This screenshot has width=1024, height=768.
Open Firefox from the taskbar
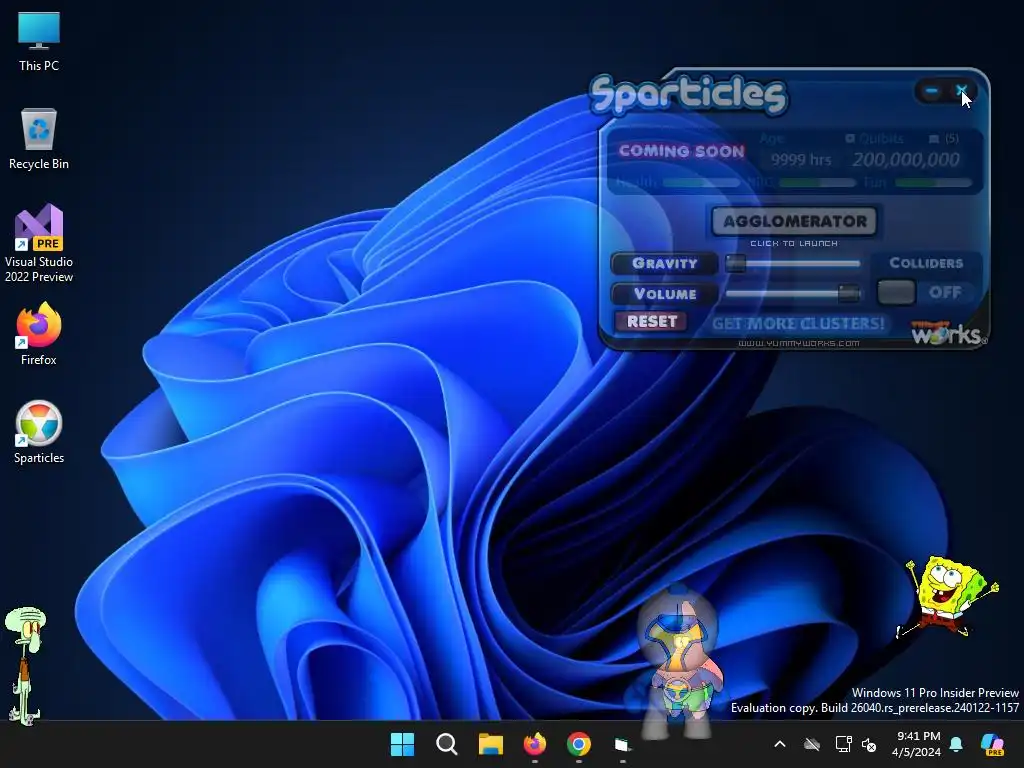(x=535, y=744)
